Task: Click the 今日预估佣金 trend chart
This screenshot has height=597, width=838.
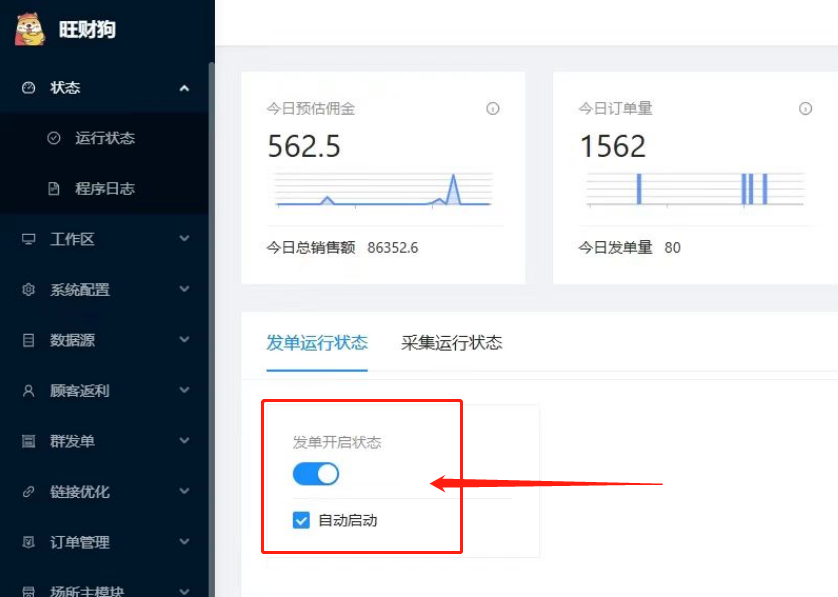Action: point(383,190)
